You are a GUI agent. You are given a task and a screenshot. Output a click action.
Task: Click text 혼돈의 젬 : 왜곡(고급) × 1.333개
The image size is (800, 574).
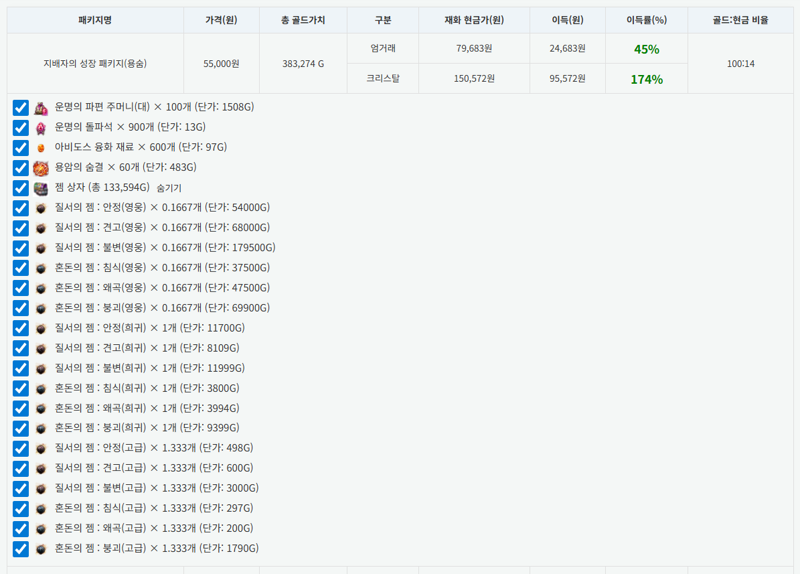point(125,528)
